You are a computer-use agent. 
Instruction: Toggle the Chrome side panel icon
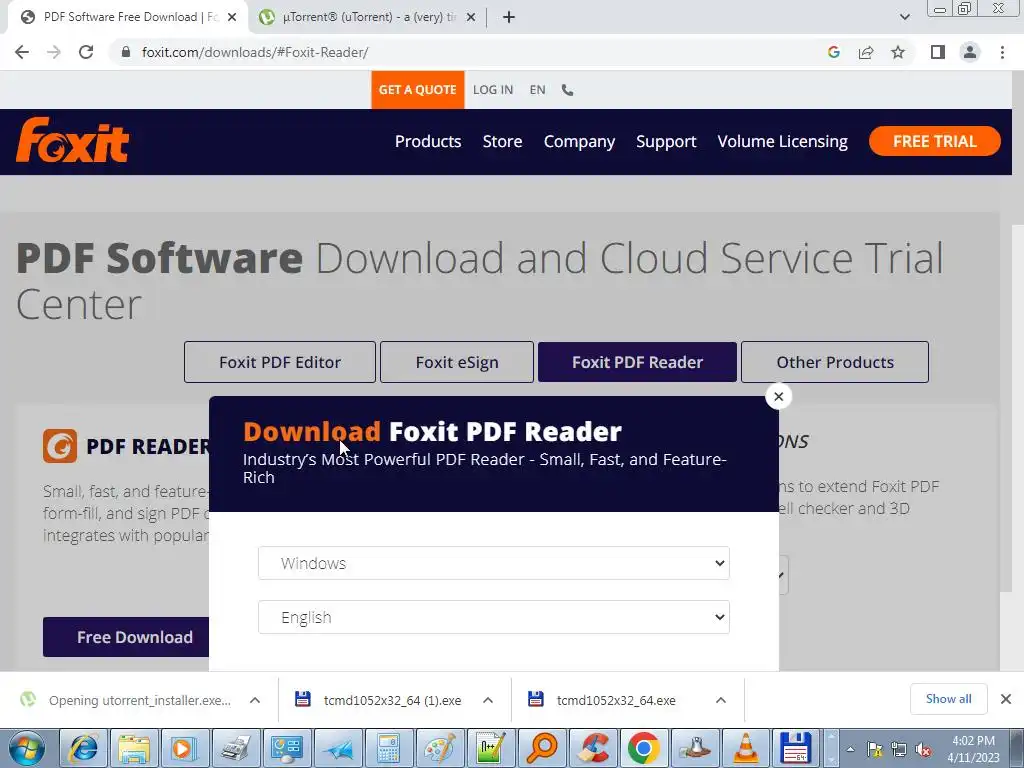coord(938,52)
